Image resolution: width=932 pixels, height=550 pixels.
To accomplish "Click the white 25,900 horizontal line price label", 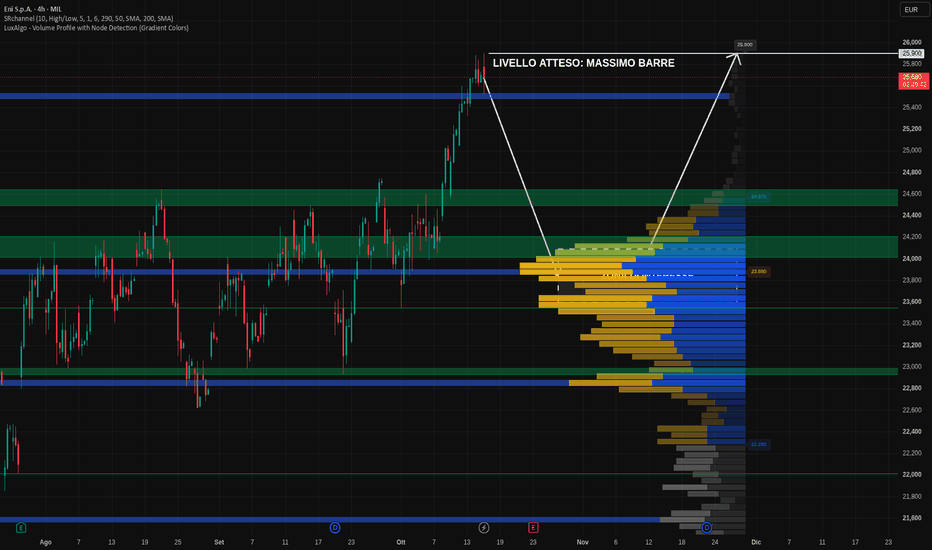I will pos(912,54).
